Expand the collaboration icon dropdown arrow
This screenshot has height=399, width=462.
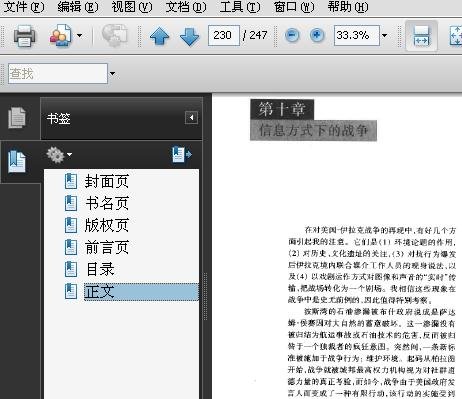pos(79,35)
